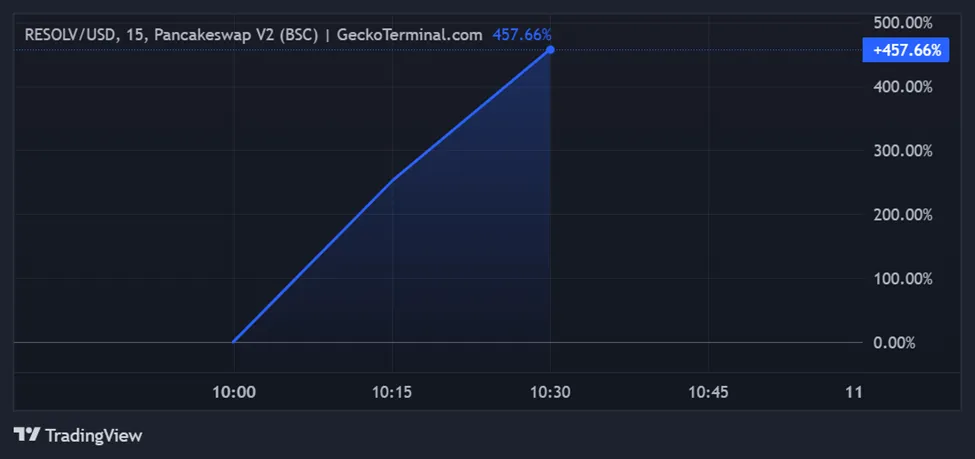This screenshot has width=975, height=459.
Task: Click the 100.00% axis label
Action: [901, 279]
